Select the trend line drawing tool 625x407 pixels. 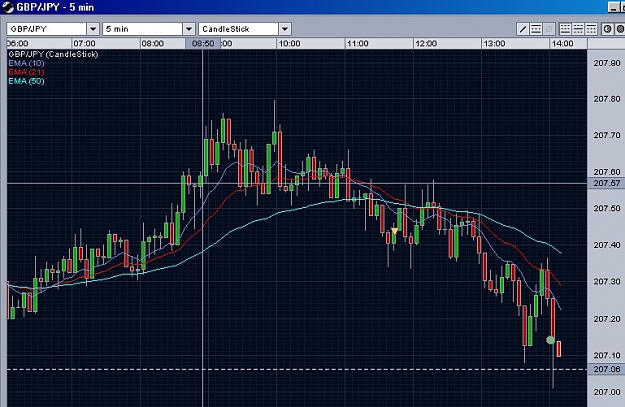click(x=523, y=29)
